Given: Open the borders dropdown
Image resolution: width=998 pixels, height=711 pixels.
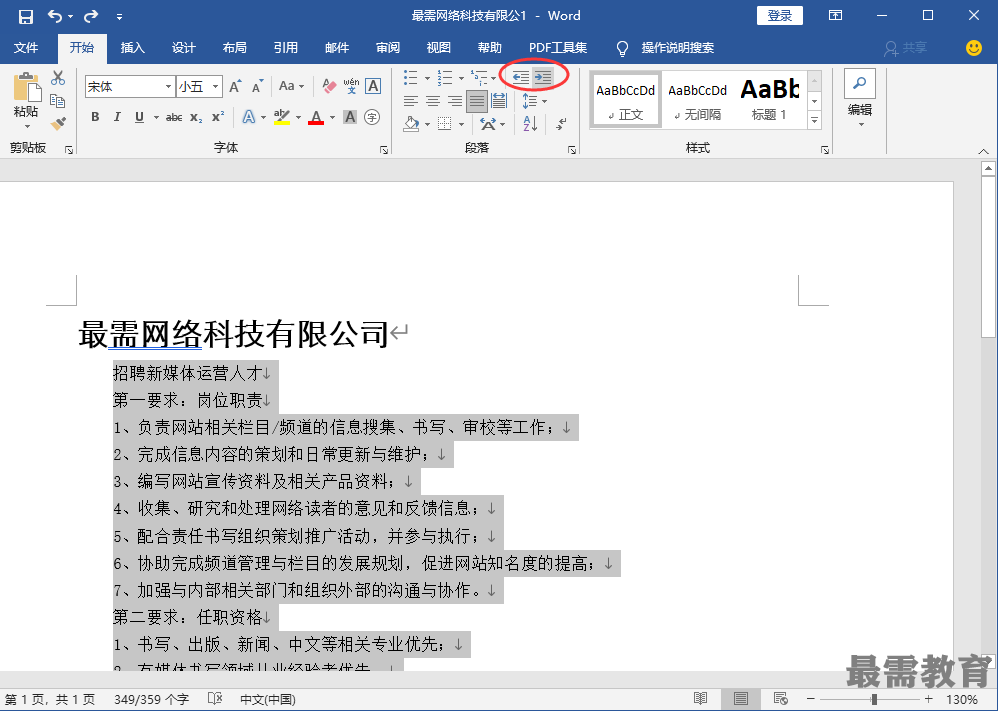Looking at the screenshot, I should pos(461,124).
